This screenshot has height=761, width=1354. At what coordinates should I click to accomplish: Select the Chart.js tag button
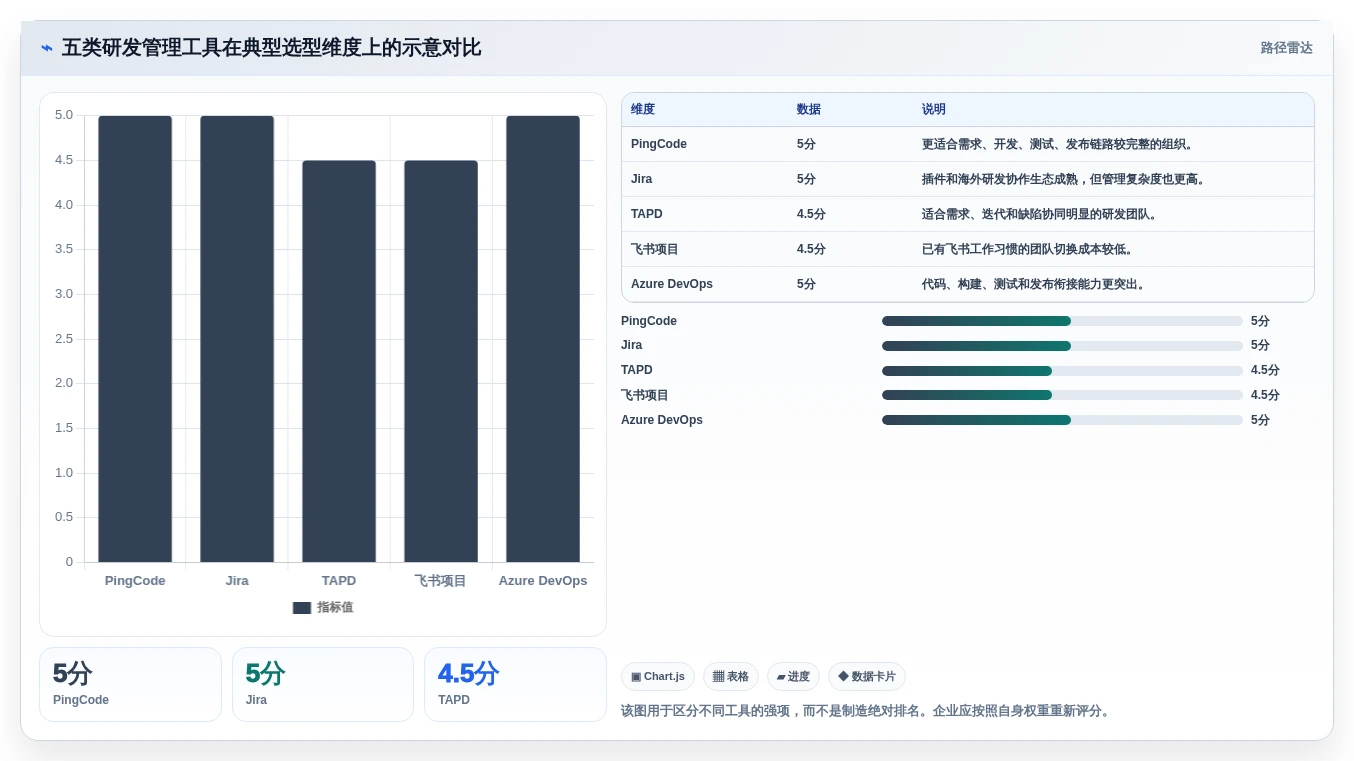658,677
